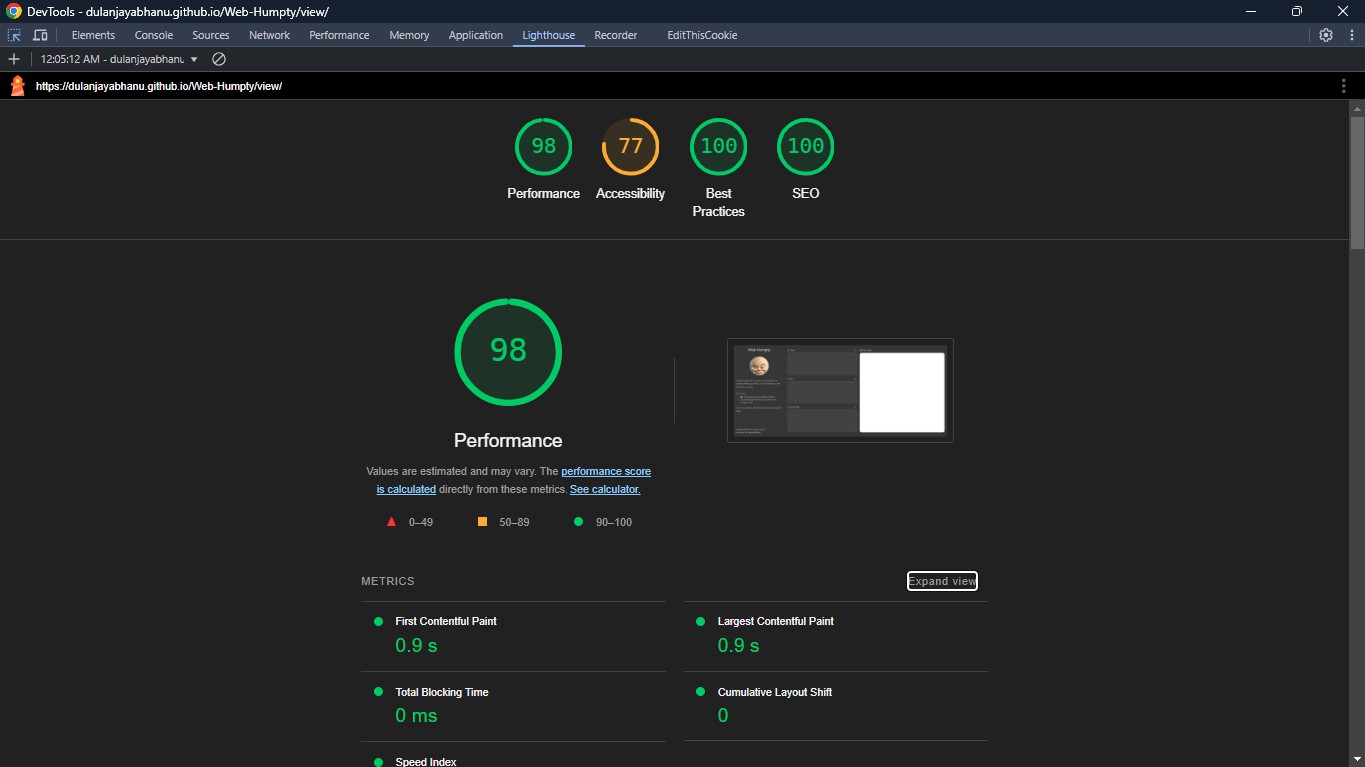
Task: Toggle the device toolbar icon
Action: click(x=40, y=35)
